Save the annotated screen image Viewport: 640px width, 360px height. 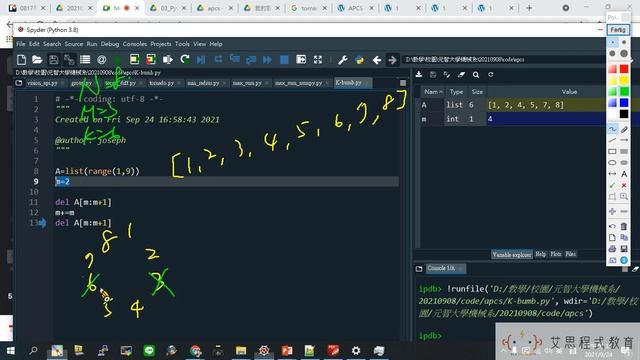point(624,249)
